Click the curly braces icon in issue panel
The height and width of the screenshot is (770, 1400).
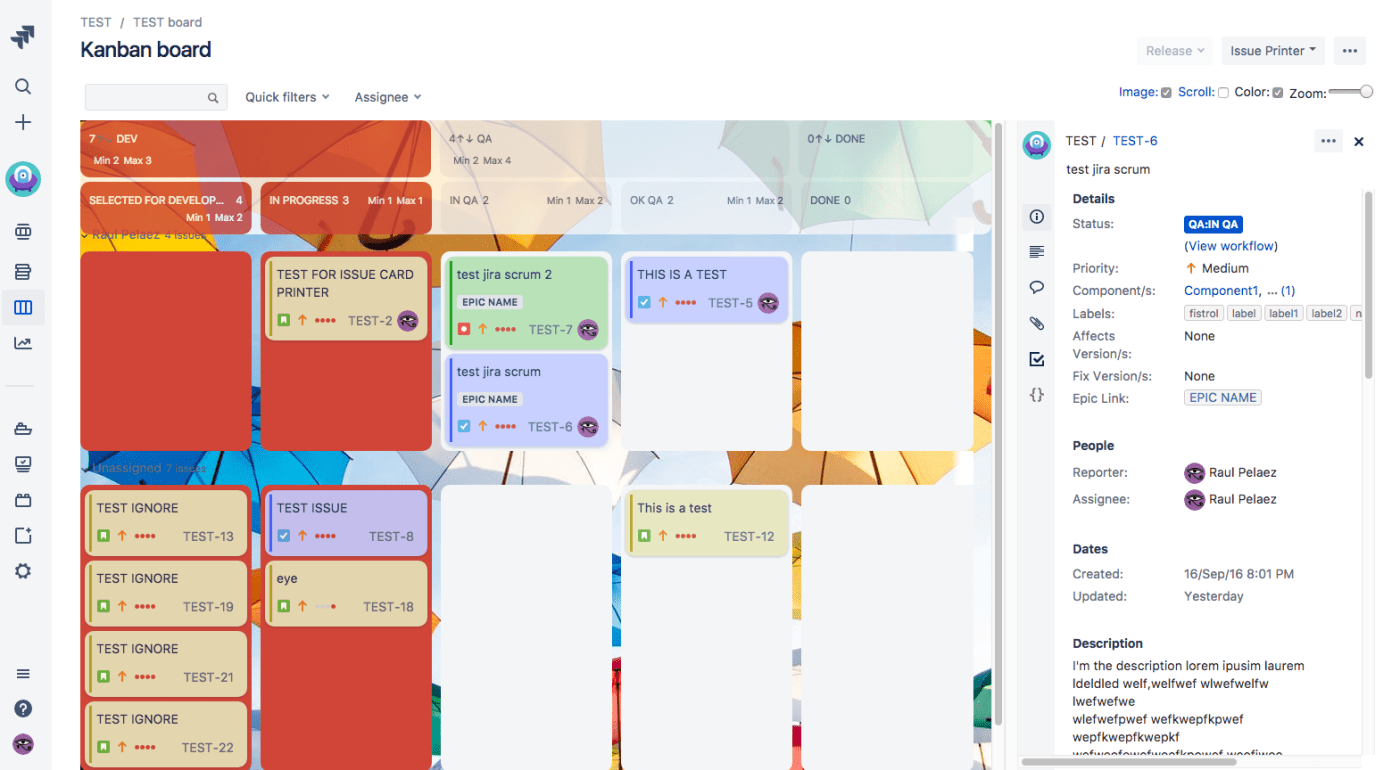[1037, 395]
